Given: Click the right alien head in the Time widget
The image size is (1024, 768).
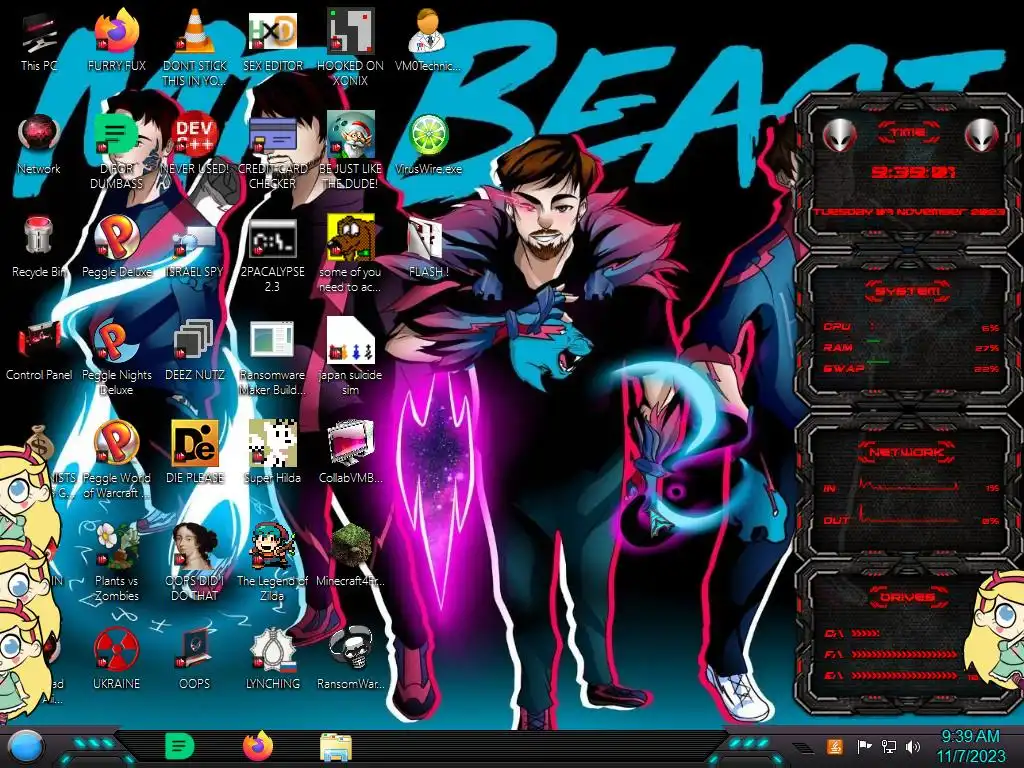Looking at the screenshot, I should [x=982, y=135].
